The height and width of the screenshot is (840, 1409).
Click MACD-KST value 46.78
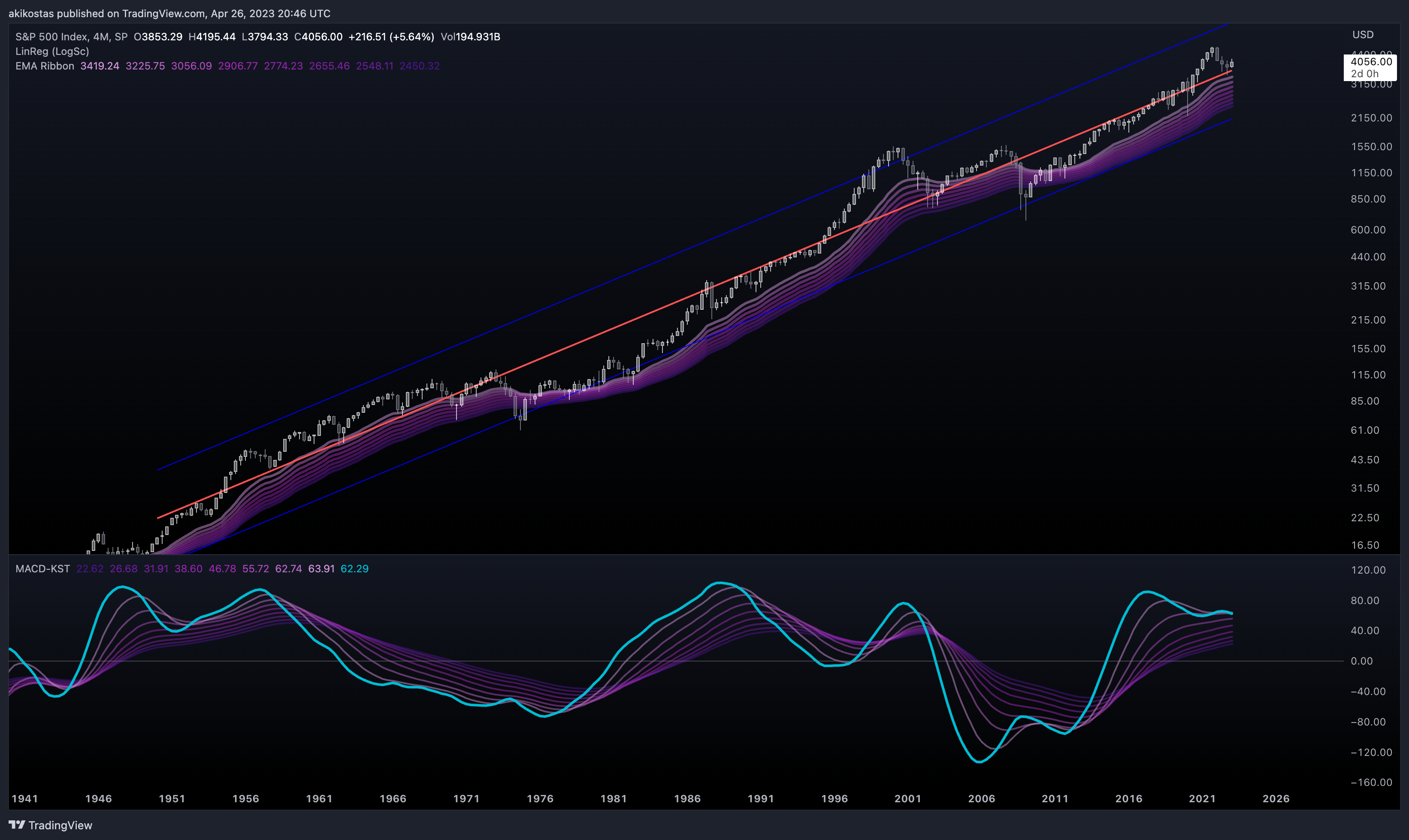[223, 569]
